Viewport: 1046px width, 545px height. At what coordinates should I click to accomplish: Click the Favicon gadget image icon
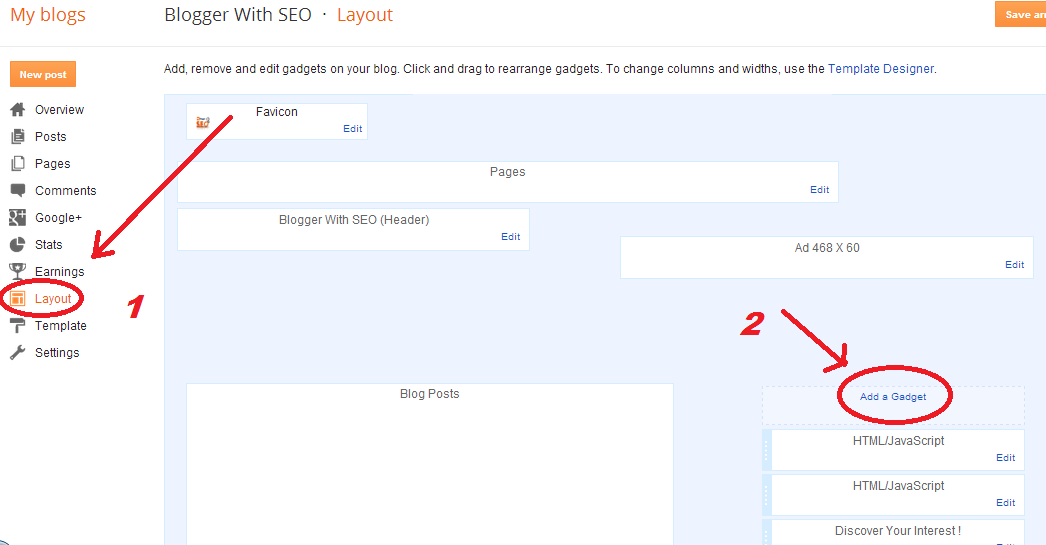click(x=203, y=122)
